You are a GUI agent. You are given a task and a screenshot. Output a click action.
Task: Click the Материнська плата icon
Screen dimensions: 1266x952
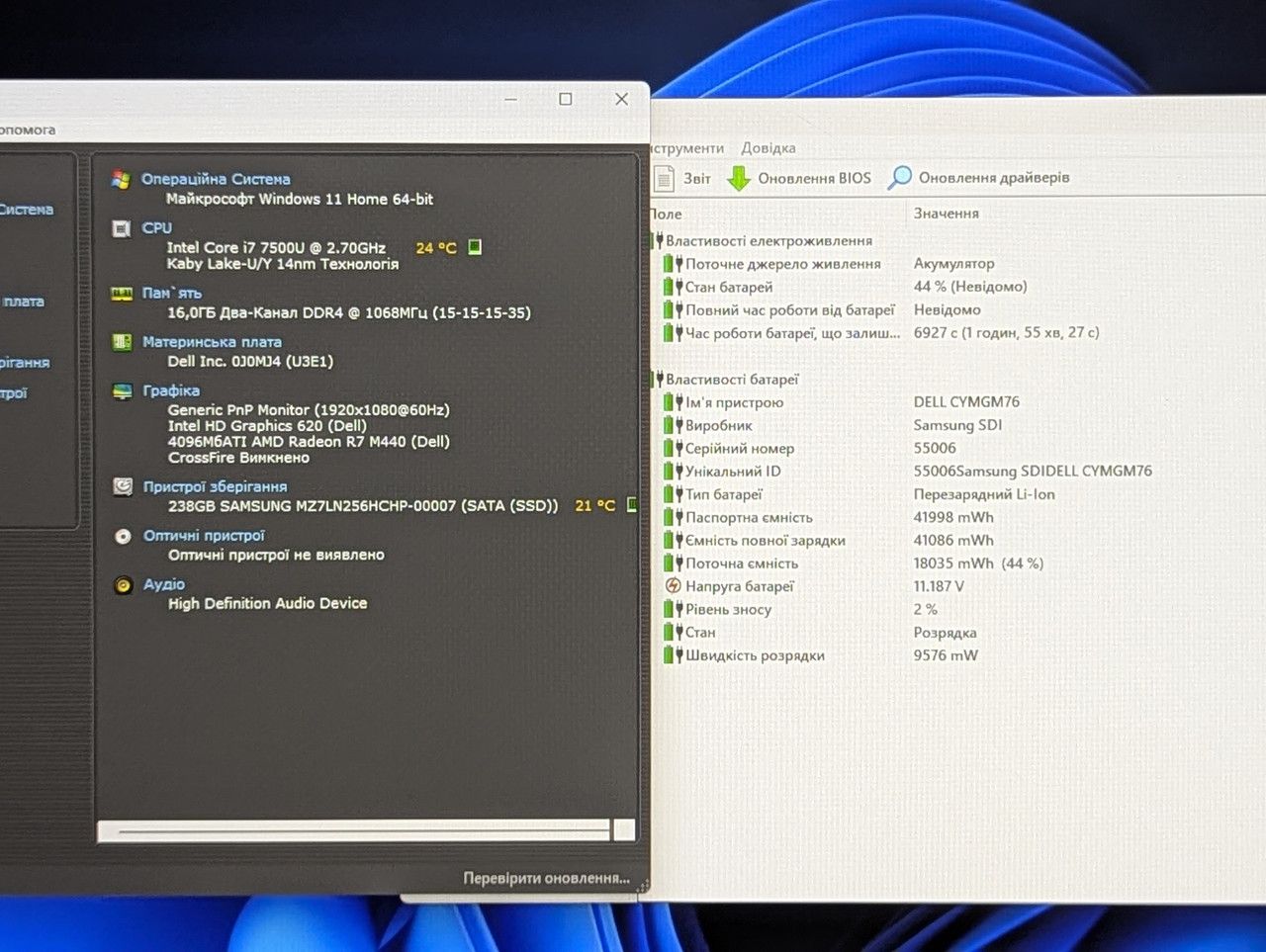click(122, 342)
